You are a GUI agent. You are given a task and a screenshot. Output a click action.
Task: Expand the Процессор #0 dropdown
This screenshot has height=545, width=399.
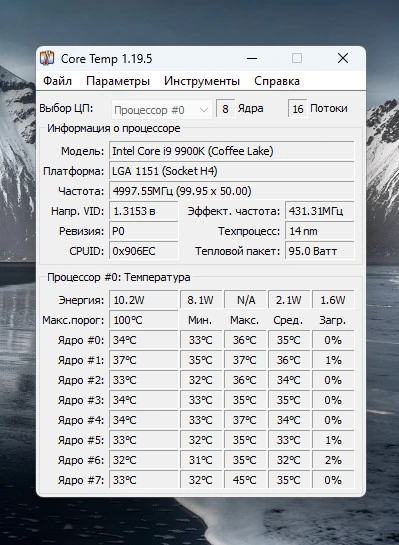tap(162, 110)
